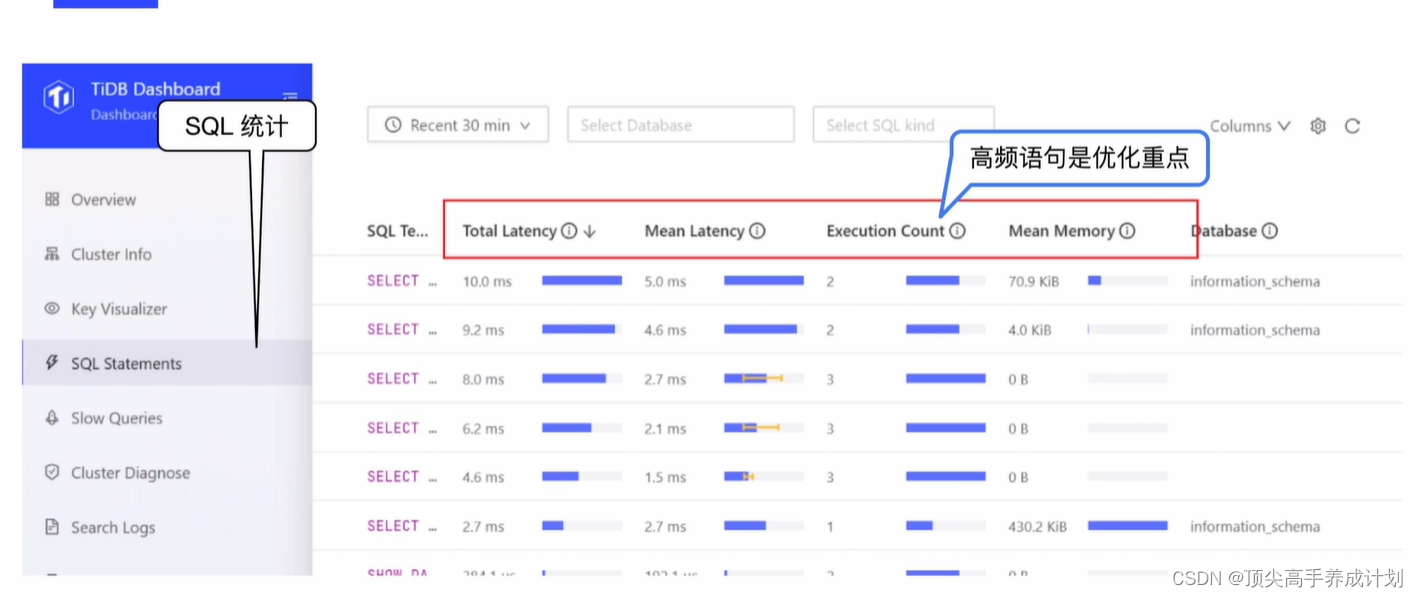This screenshot has height=597, width=1418.
Task: Click the SQL Statements lightning icon
Action: (x=53, y=363)
